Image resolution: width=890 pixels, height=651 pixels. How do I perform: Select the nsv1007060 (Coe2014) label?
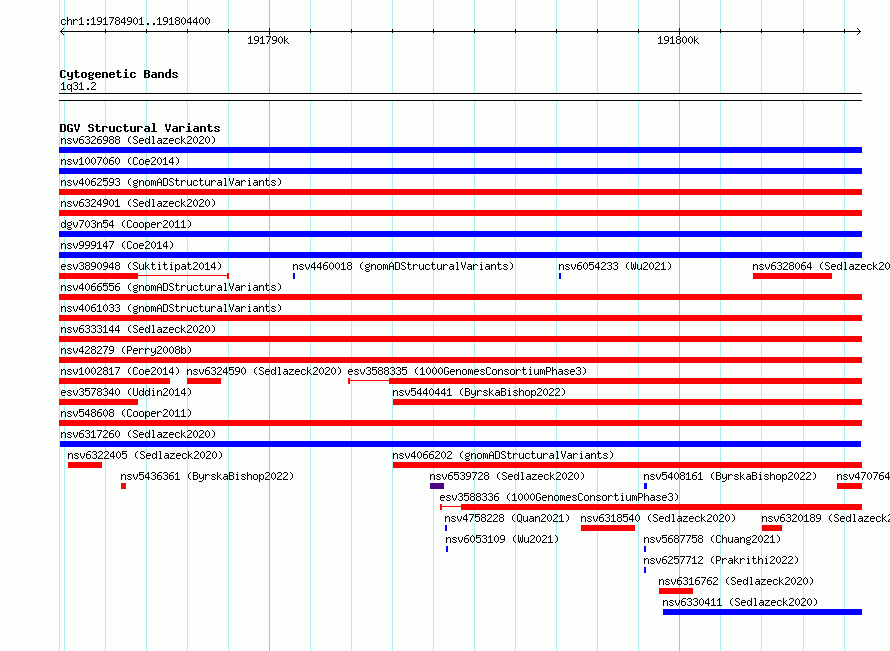[120, 161]
